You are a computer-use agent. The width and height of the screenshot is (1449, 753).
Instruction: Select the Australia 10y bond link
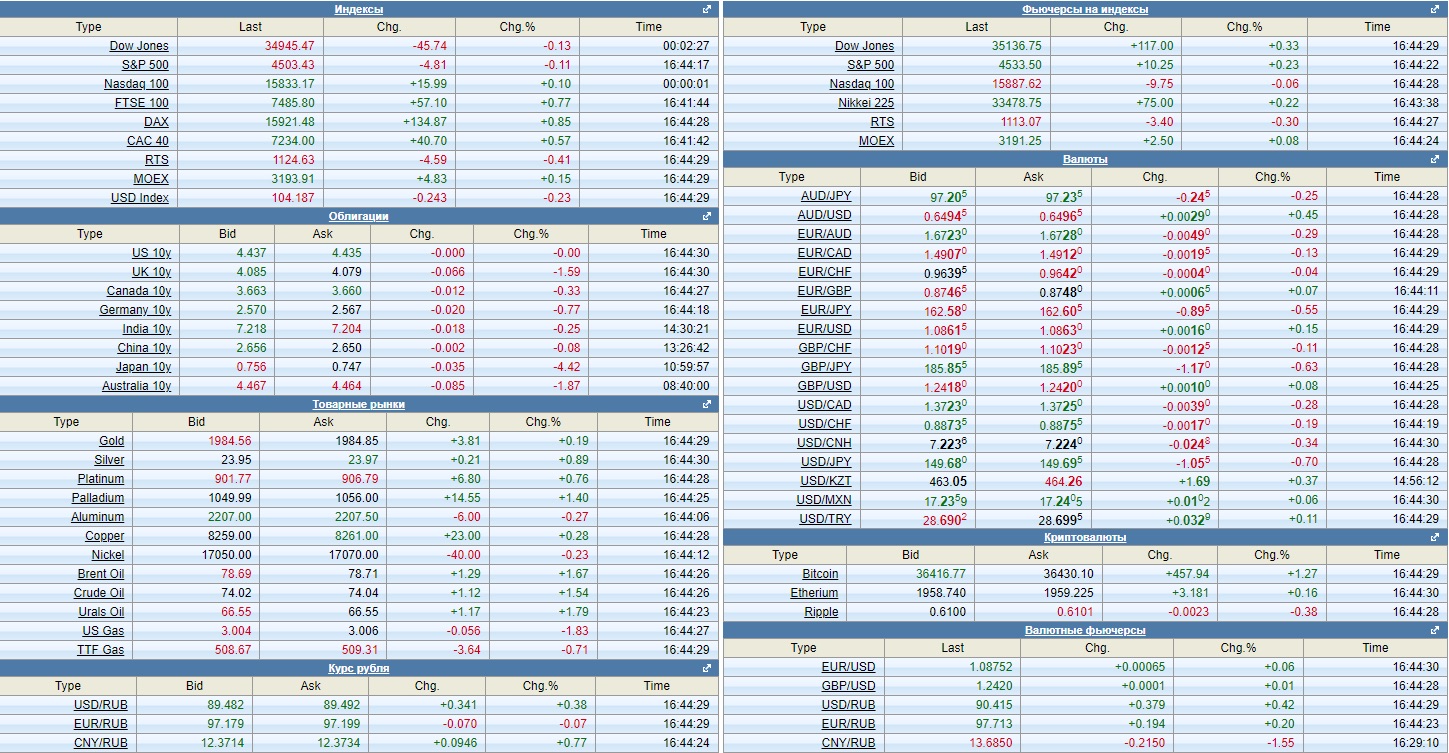pyautogui.click(x=136, y=386)
